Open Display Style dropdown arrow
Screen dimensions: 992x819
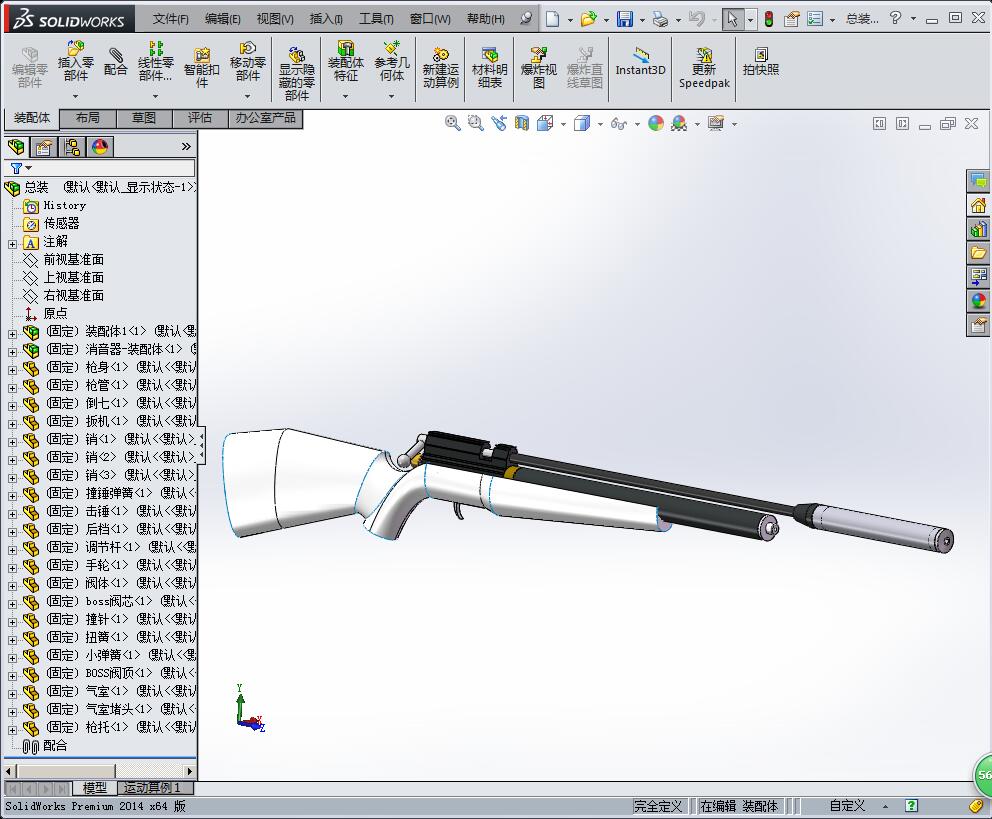(x=600, y=124)
